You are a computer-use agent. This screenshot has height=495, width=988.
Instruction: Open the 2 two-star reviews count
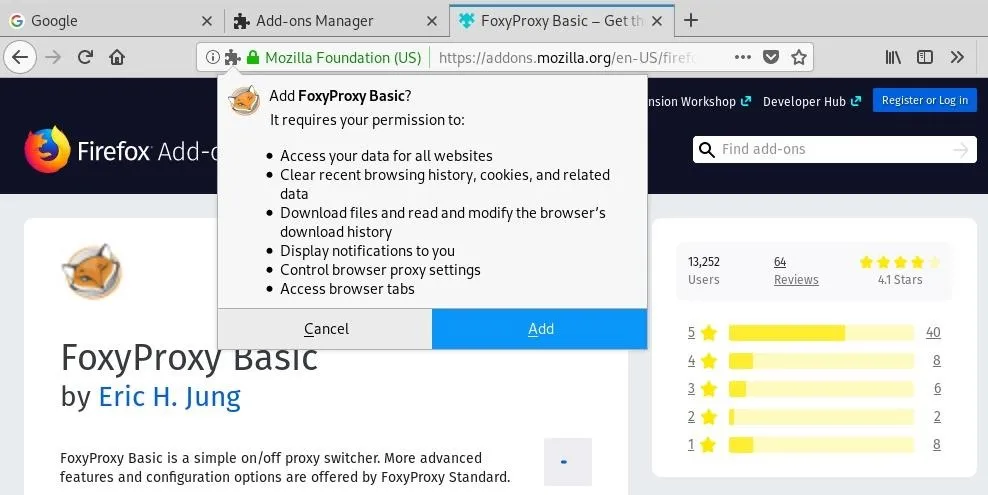point(937,417)
